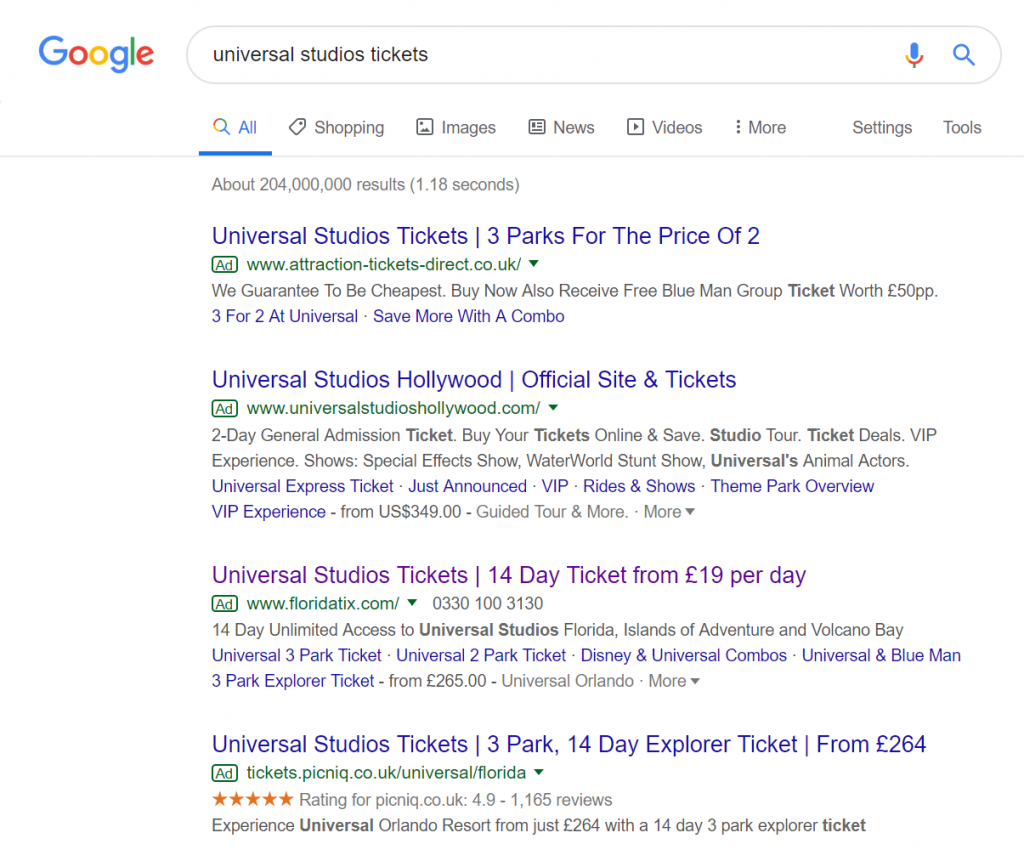
Task: Open 'Universal 2 Park Ticket' sitelink
Action: click(x=481, y=655)
